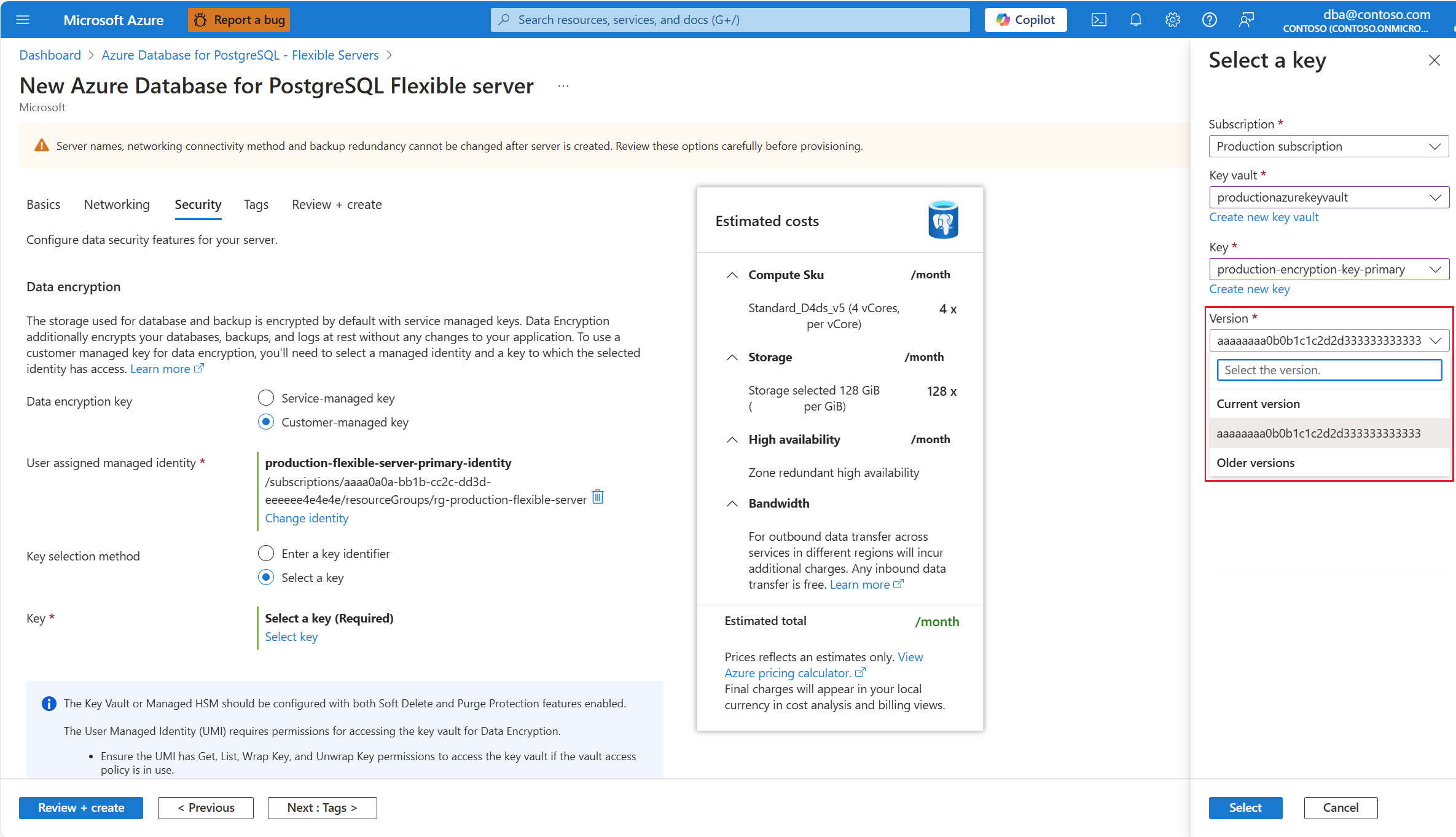Click the Select the version search field
The width and height of the screenshot is (1456, 837).
click(1329, 370)
